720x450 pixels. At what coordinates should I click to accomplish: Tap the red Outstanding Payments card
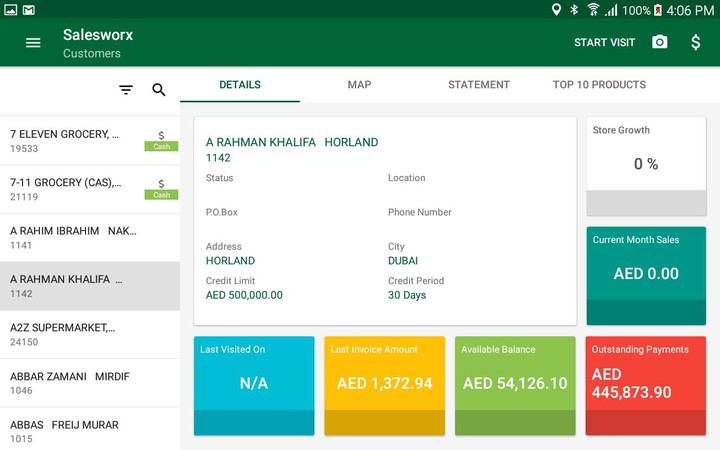click(646, 385)
